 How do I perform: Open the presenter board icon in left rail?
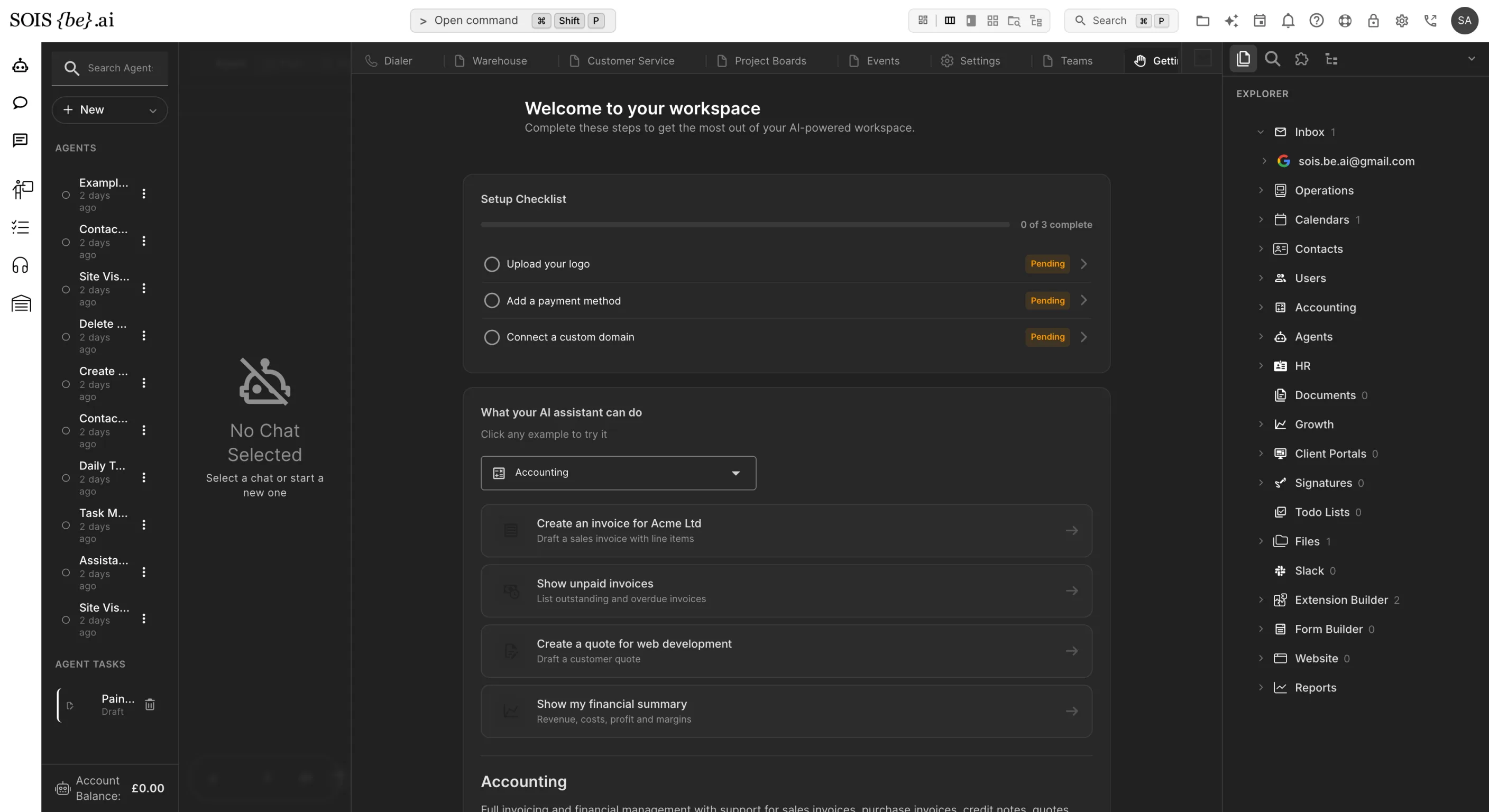[x=23, y=190]
